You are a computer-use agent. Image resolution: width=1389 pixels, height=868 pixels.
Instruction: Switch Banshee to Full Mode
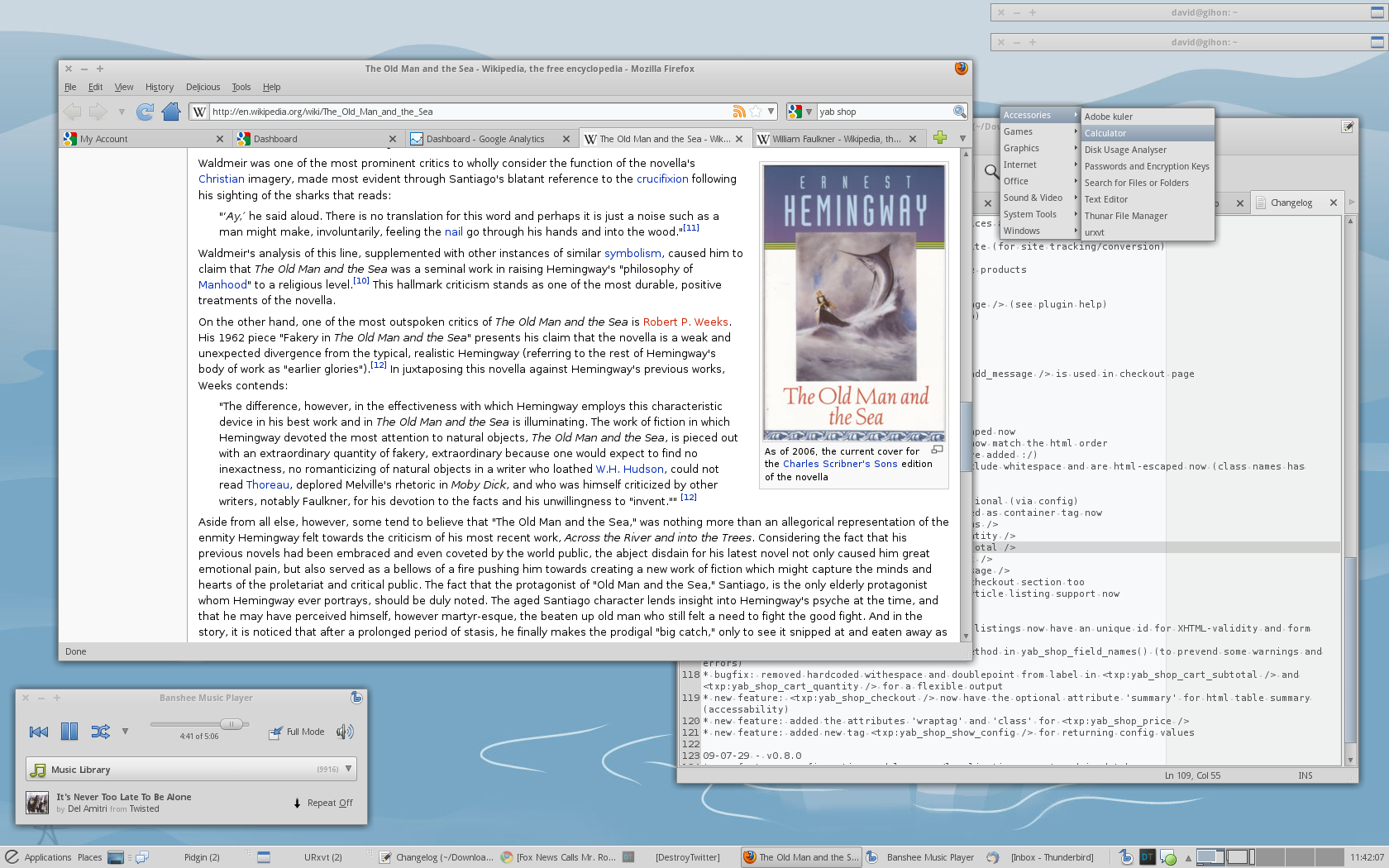tap(297, 732)
